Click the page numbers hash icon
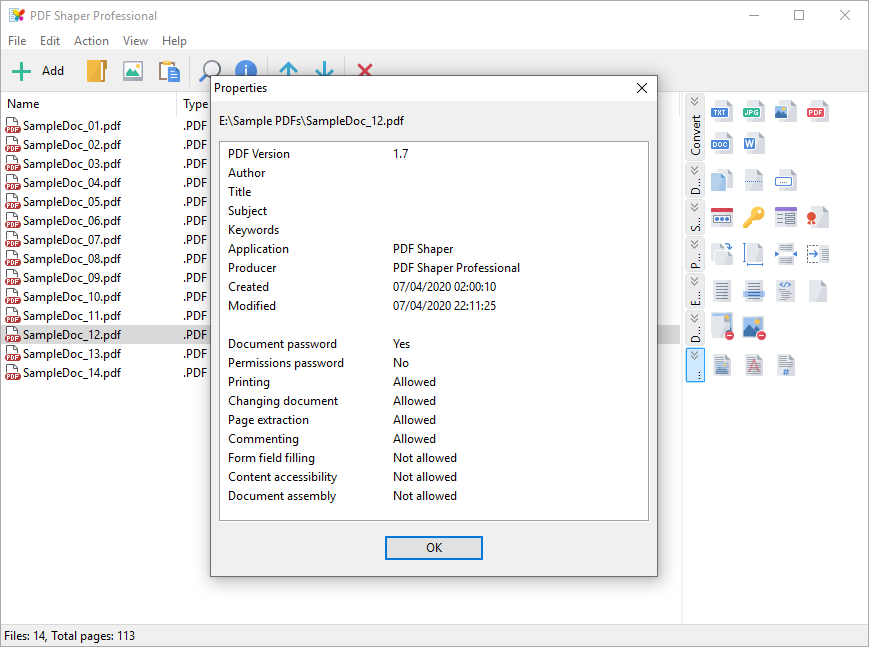The width and height of the screenshot is (869, 647). [785, 365]
